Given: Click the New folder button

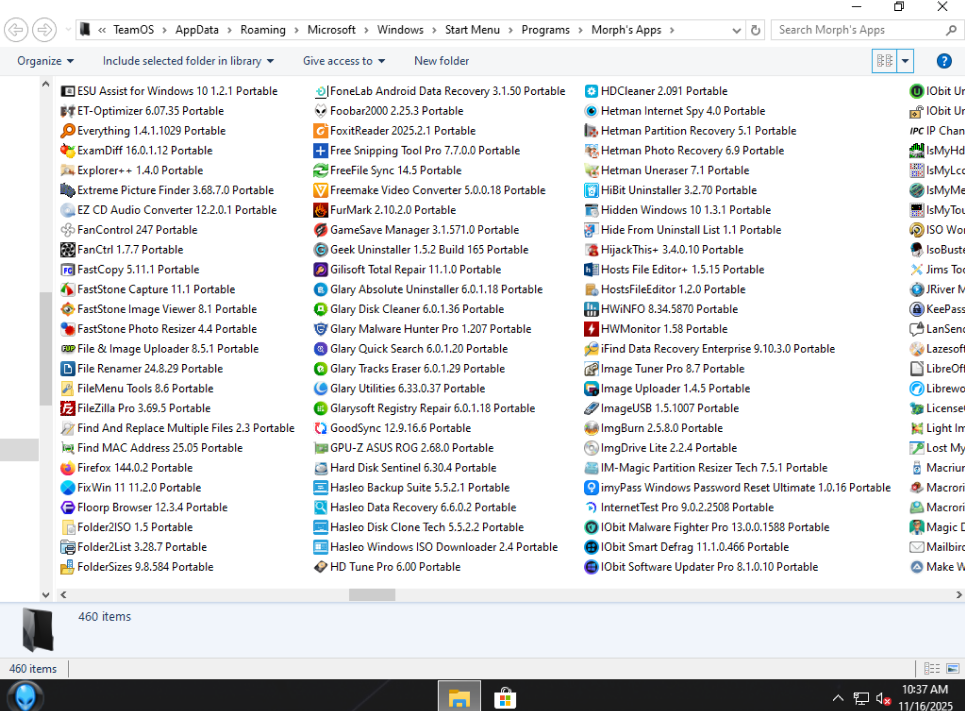Looking at the screenshot, I should (x=441, y=61).
